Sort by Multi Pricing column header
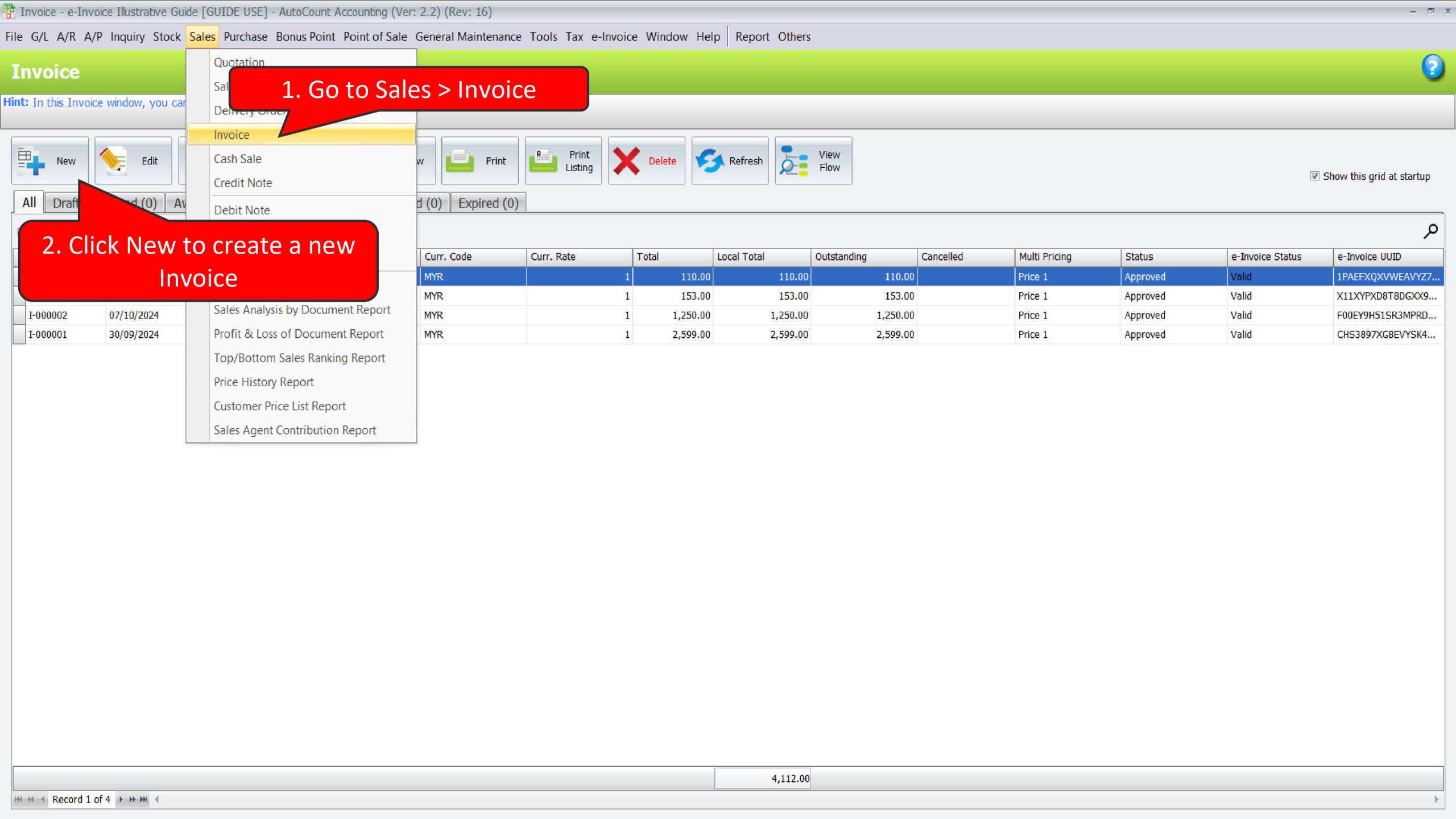The height and width of the screenshot is (819, 1456). (1068, 257)
